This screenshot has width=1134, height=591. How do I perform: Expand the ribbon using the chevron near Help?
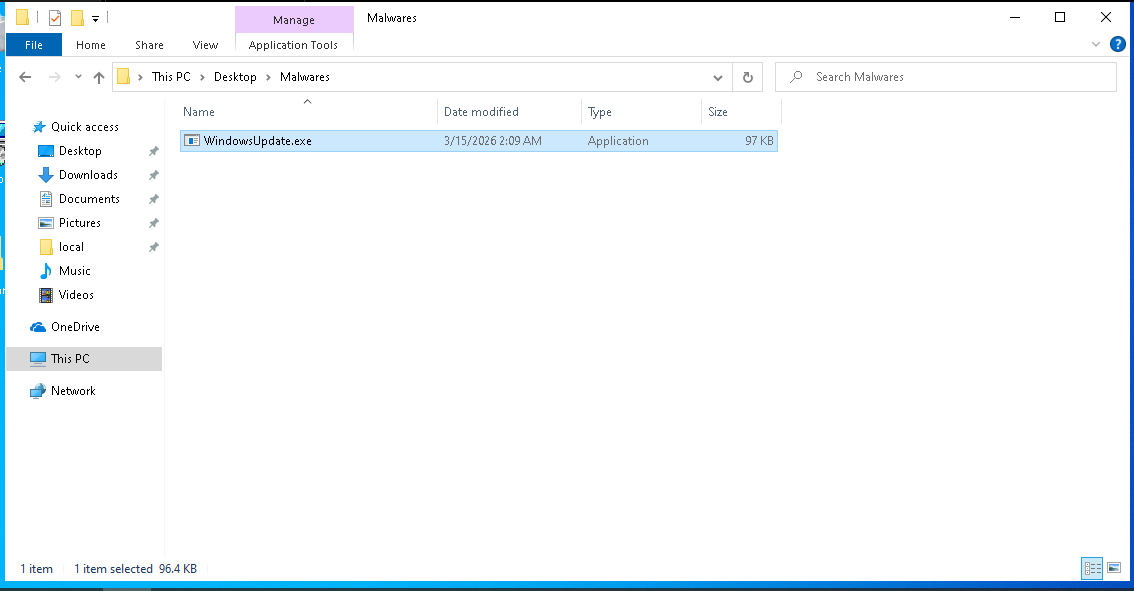[1096, 44]
